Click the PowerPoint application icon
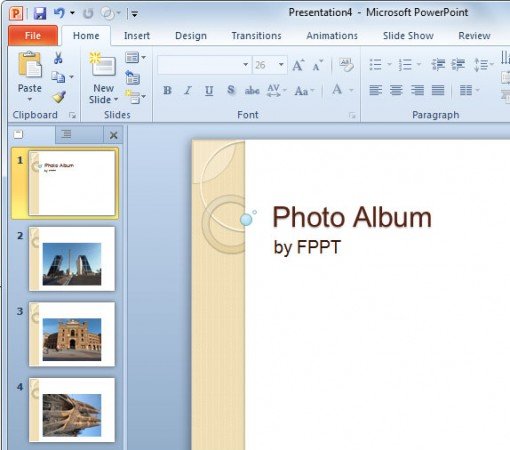The width and height of the screenshot is (510, 450). [x=16, y=14]
